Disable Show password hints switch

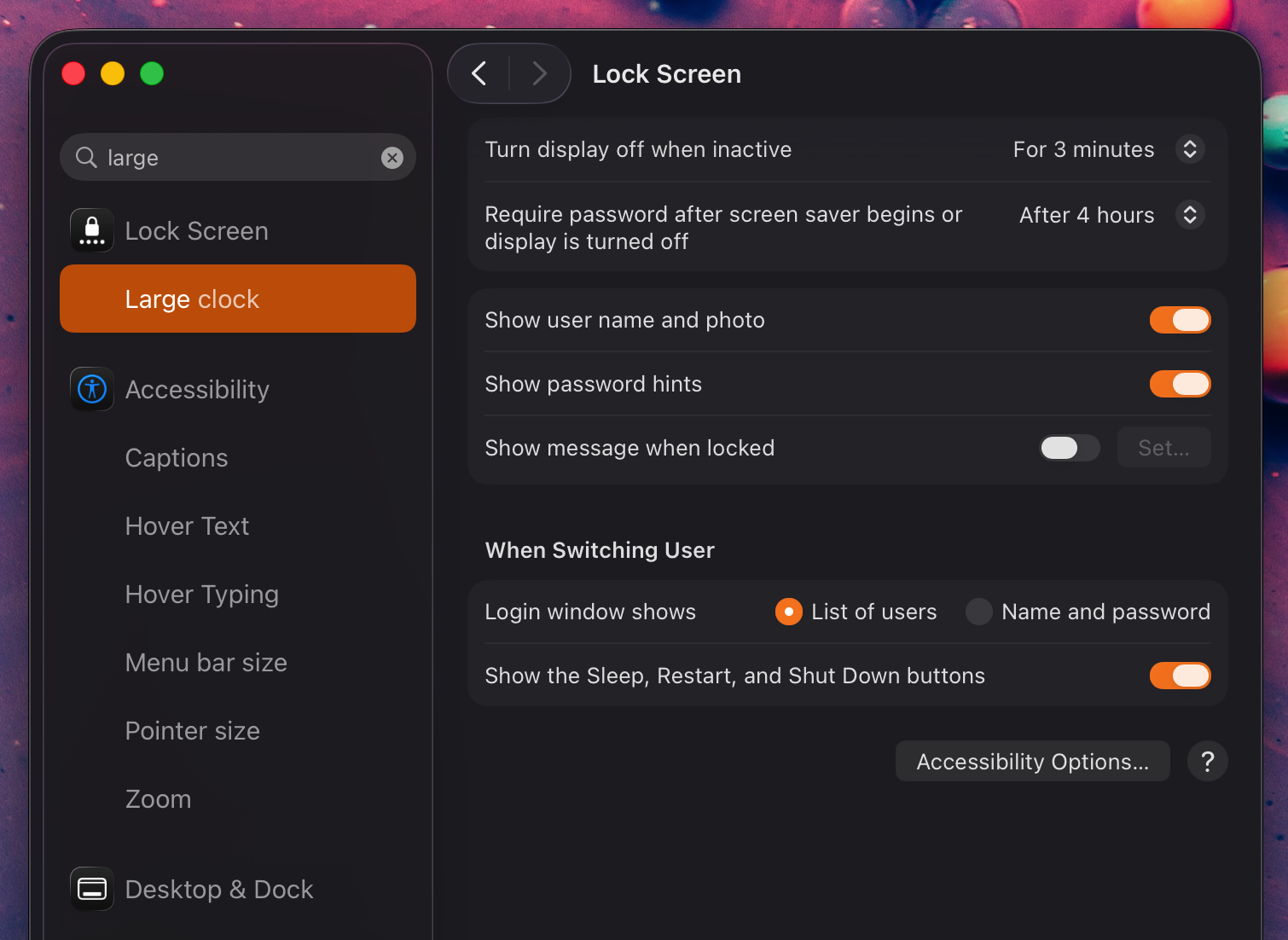click(x=1180, y=384)
